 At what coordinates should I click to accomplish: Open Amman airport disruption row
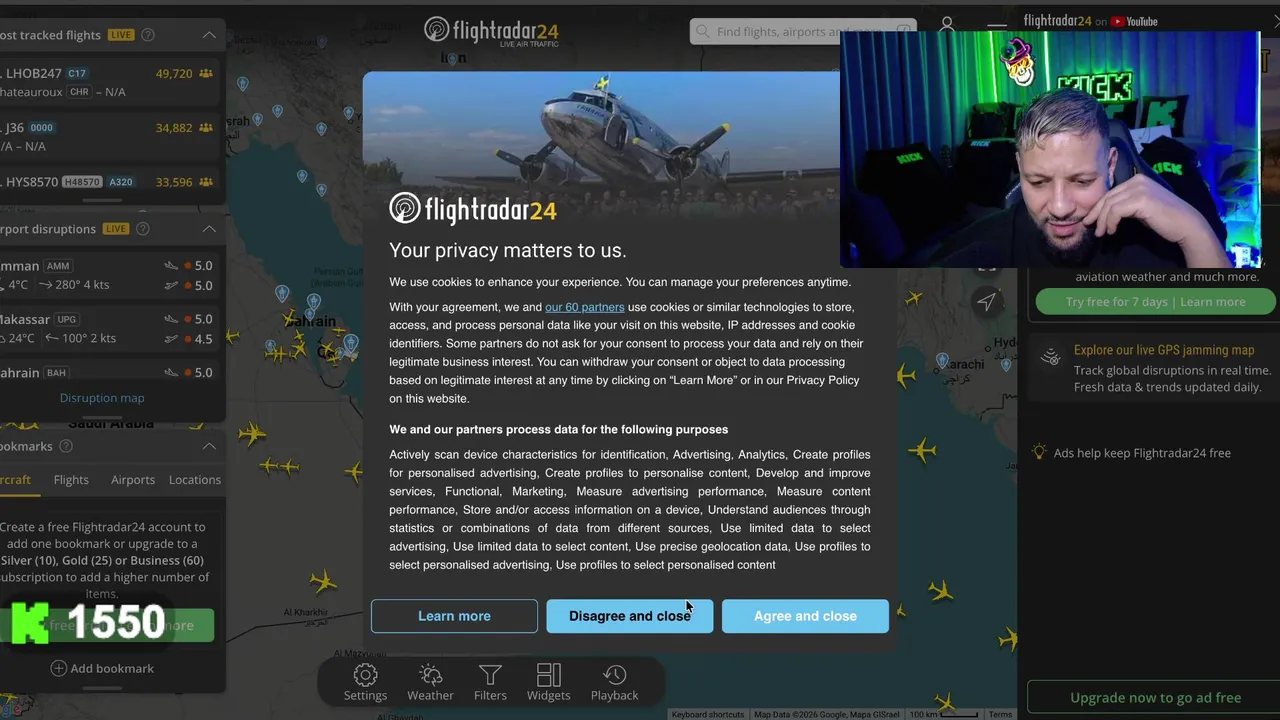(110, 275)
